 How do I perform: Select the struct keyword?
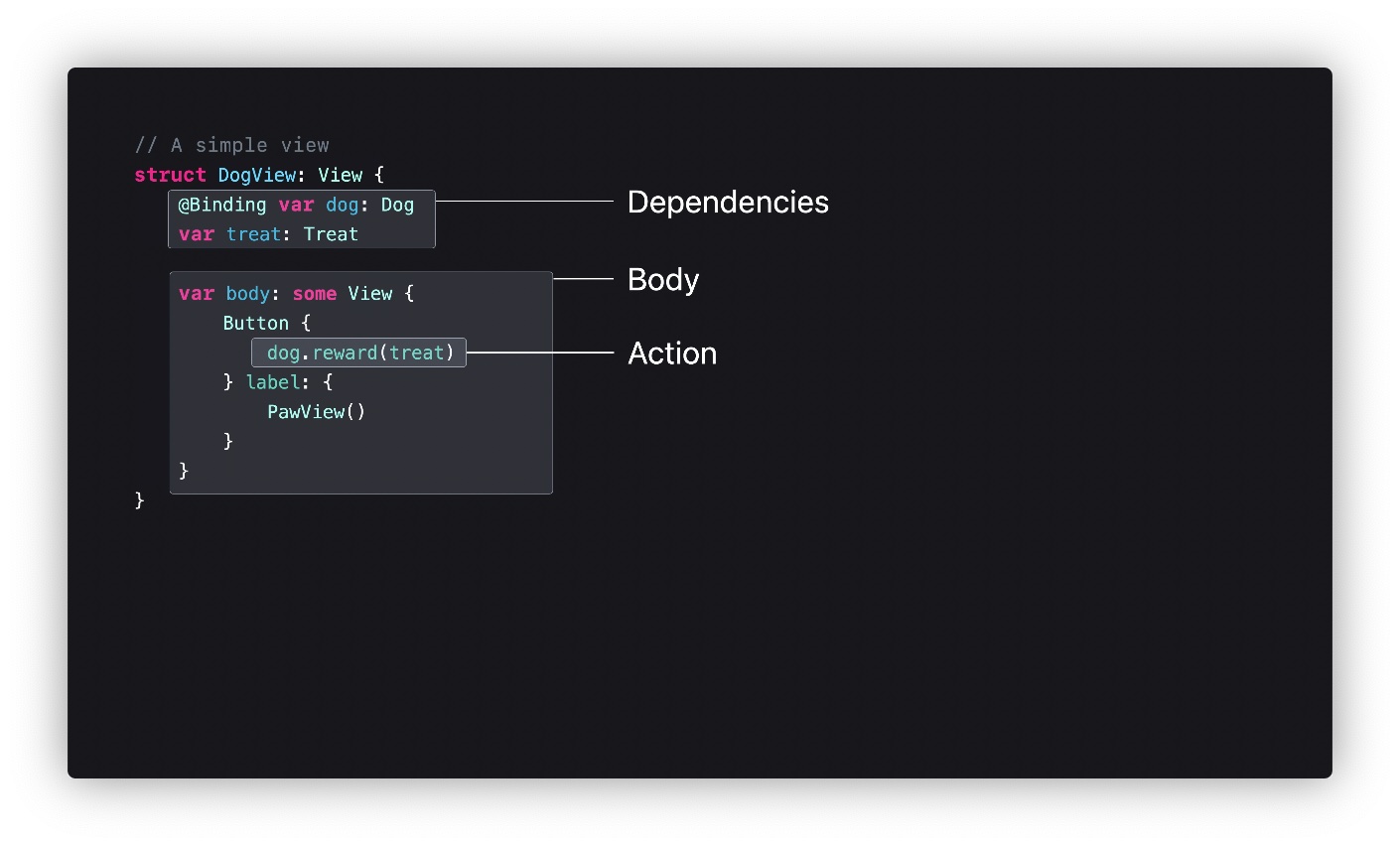point(170,176)
